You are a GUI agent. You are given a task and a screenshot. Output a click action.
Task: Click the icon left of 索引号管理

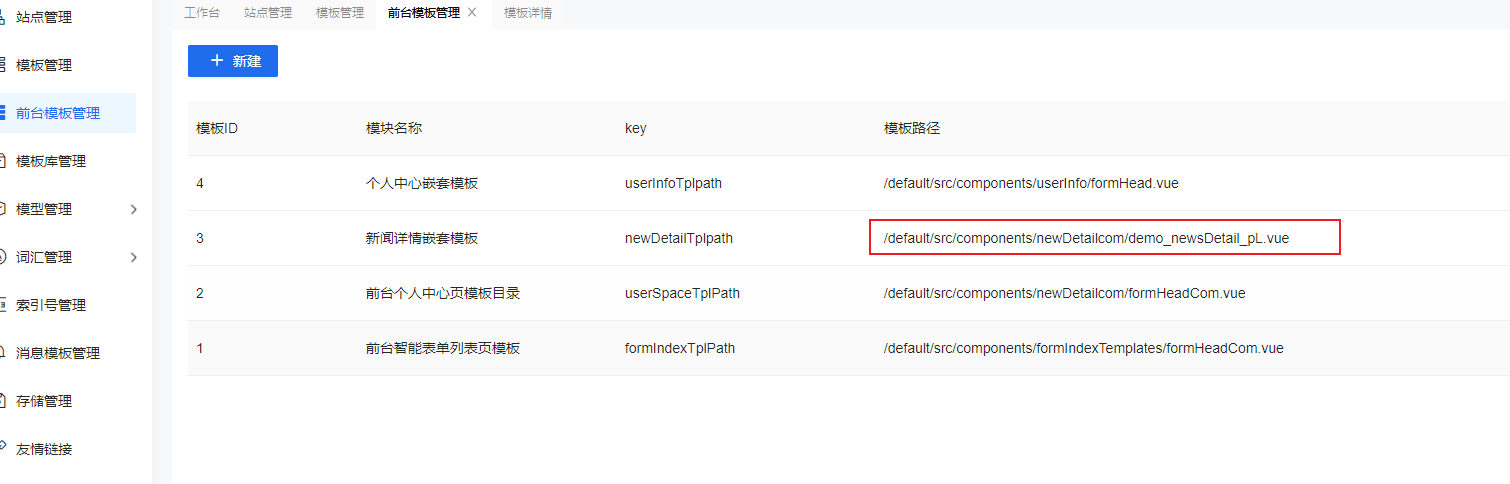pos(3,305)
